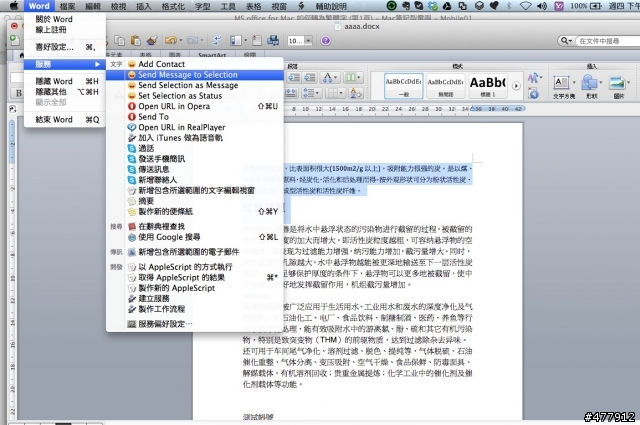640x425 pixels.
Task: Click the increase indent icon
Action: tap(310, 78)
